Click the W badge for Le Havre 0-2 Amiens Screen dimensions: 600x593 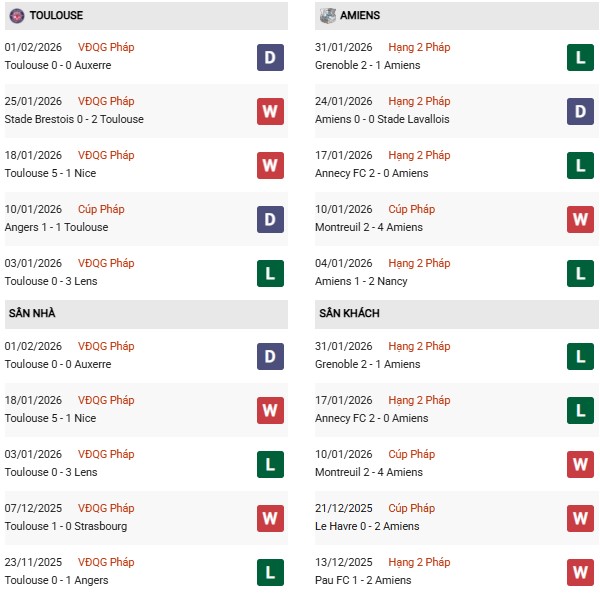click(x=580, y=518)
